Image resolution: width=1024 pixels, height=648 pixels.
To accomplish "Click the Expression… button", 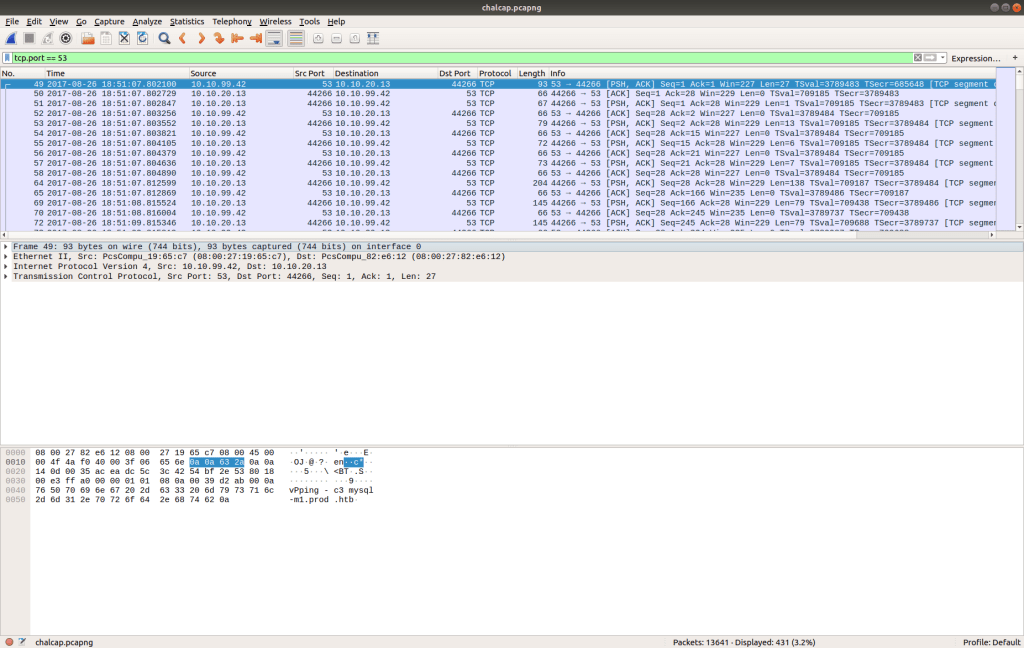I will 976,58.
